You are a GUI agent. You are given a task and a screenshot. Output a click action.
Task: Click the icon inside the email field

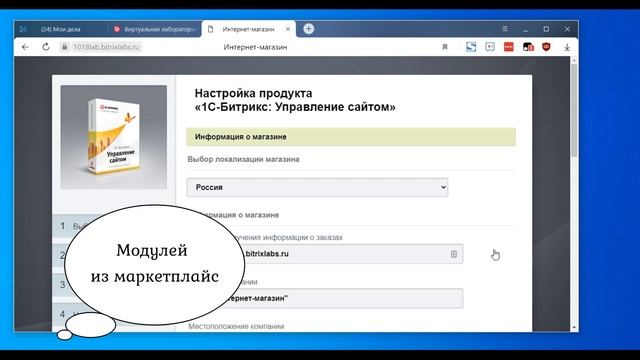pyautogui.click(x=453, y=254)
